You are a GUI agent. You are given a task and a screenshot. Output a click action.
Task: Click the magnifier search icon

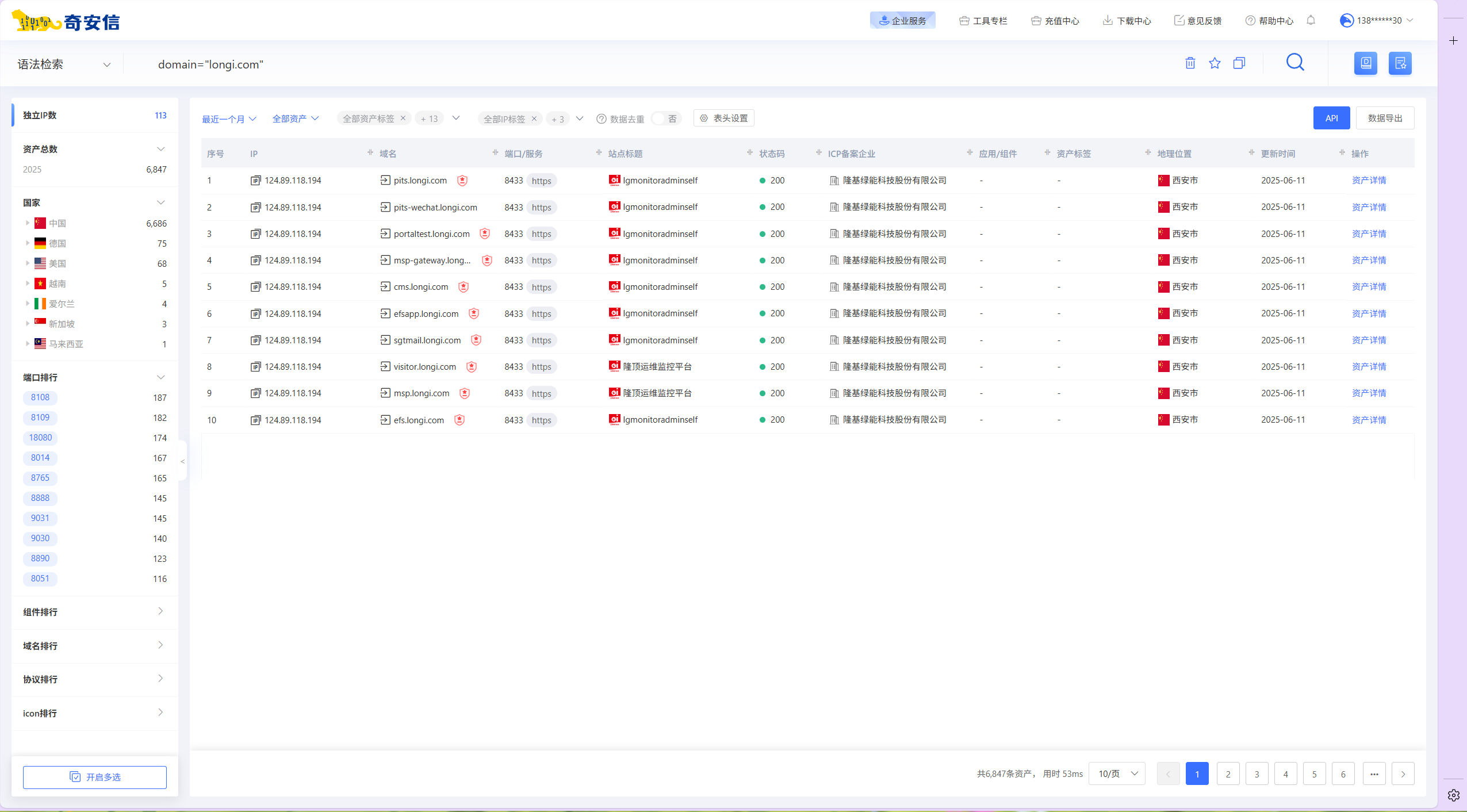(1294, 62)
